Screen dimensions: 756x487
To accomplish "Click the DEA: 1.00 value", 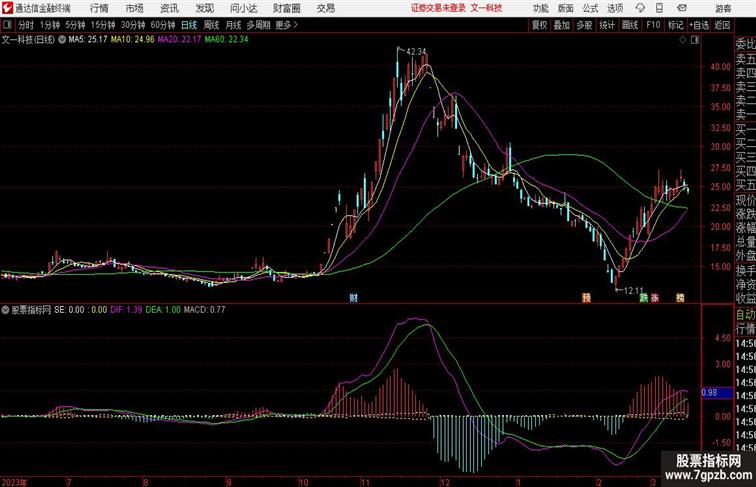I will [x=163, y=310].
